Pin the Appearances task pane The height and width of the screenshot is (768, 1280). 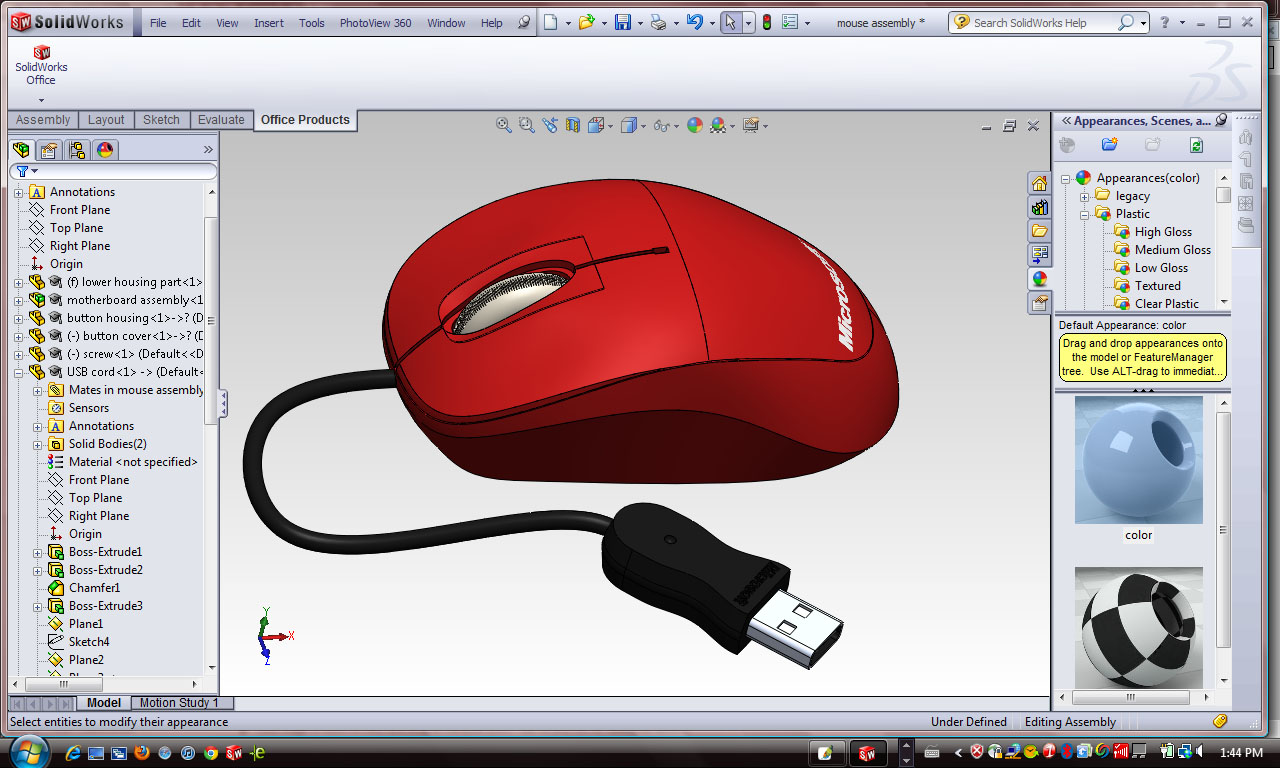tap(1221, 120)
